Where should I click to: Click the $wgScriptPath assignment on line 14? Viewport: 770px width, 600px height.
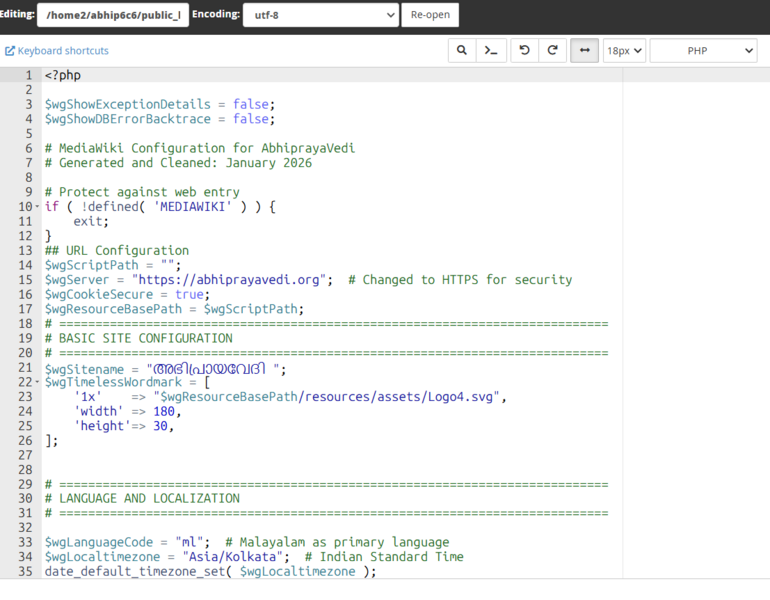point(113,265)
